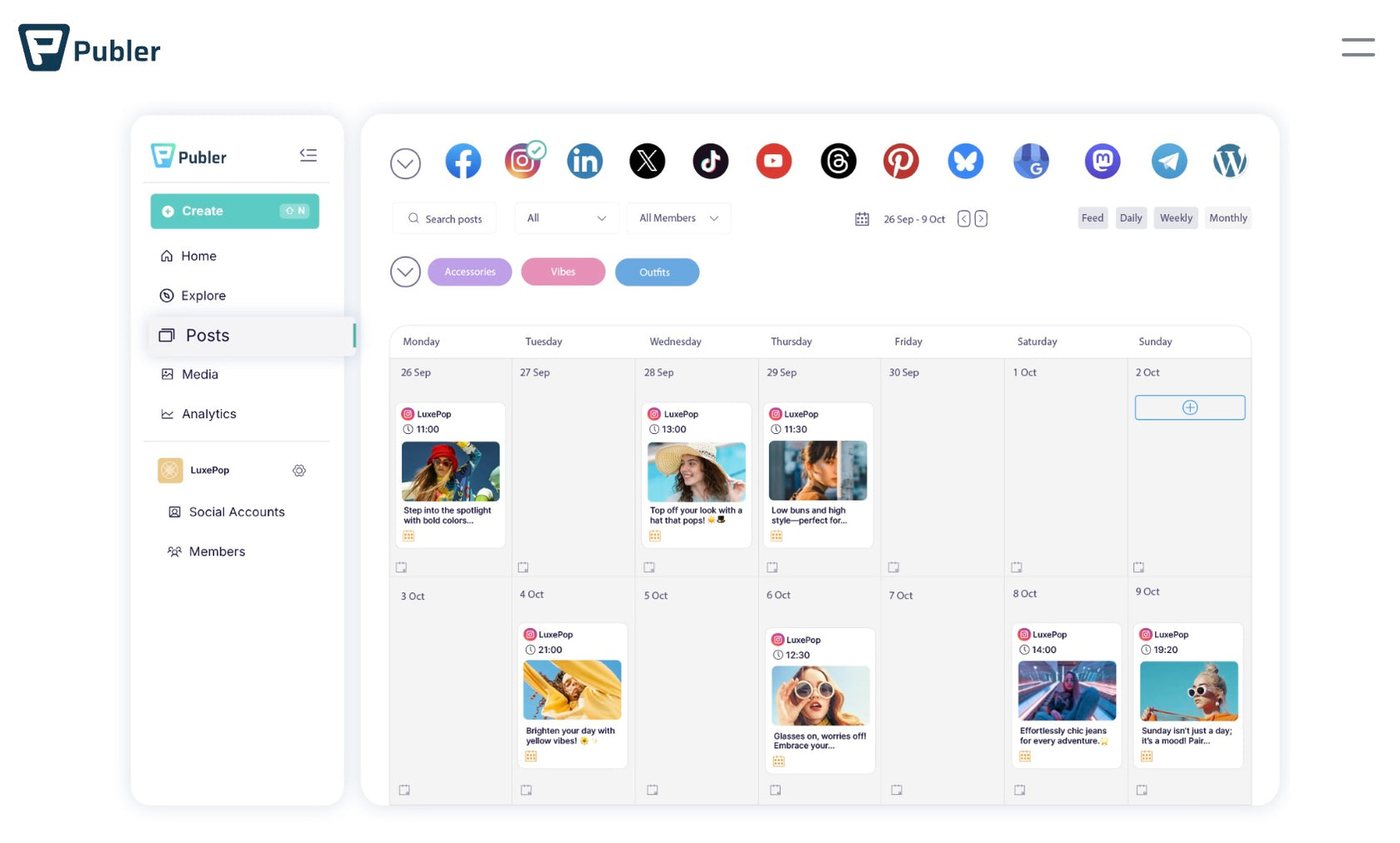Open the All post-type dropdown
Screen dimensions: 1400x843
click(x=567, y=218)
